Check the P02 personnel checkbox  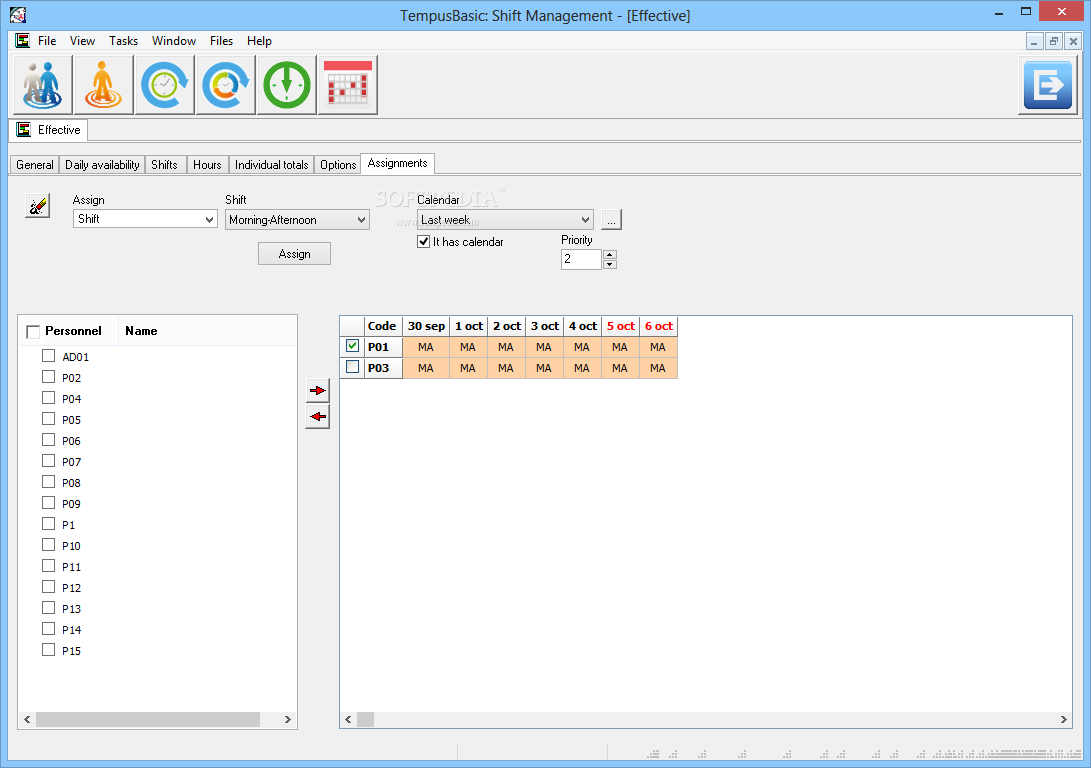coord(48,376)
